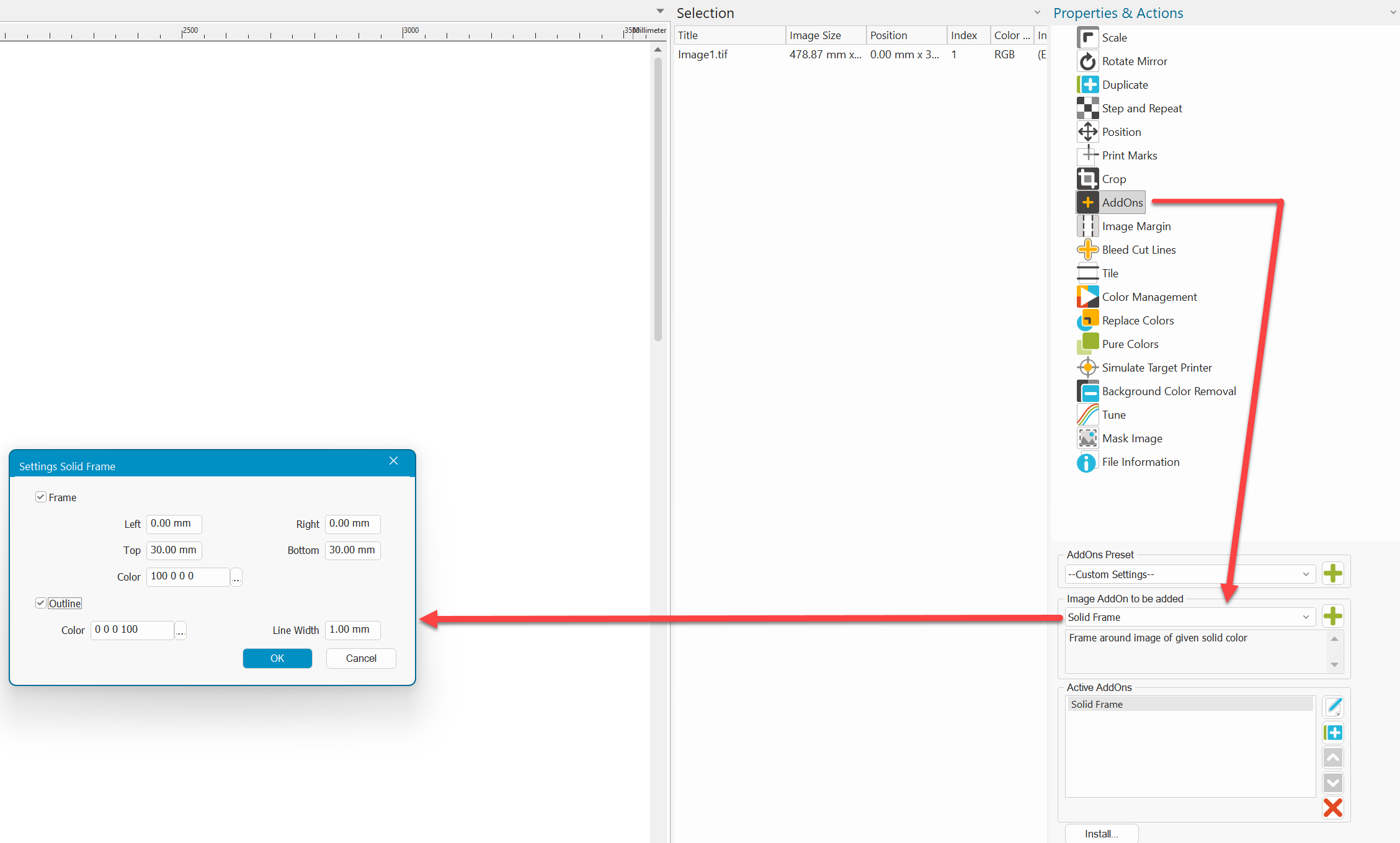Uncheck the Frame checkbox
1400x843 pixels.
point(41,497)
